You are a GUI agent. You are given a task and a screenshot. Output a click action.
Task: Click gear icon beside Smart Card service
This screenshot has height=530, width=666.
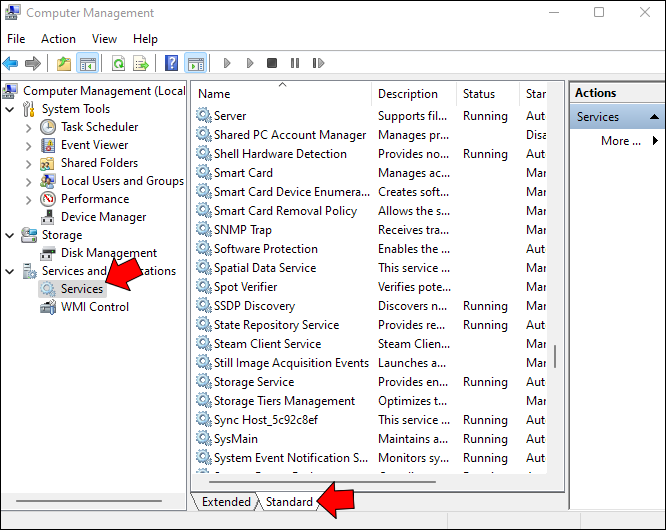click(204, 172)
